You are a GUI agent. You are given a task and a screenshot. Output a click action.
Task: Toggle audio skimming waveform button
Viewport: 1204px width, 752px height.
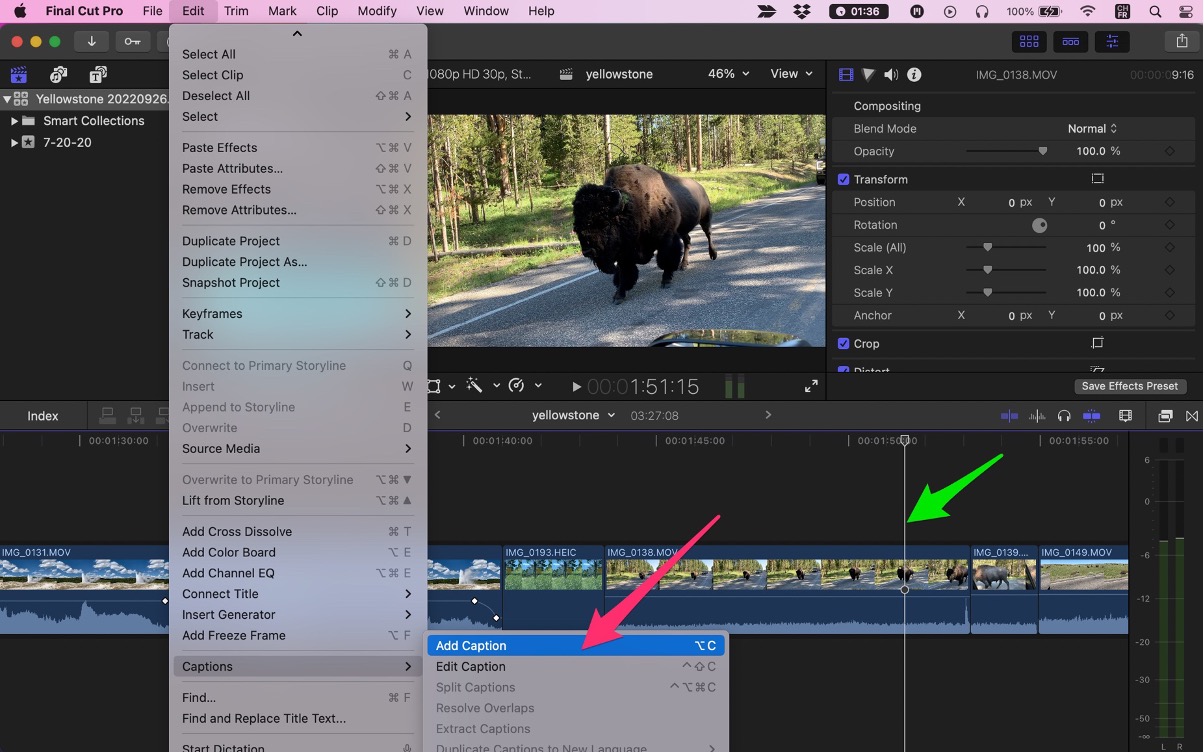[1037, 416]
